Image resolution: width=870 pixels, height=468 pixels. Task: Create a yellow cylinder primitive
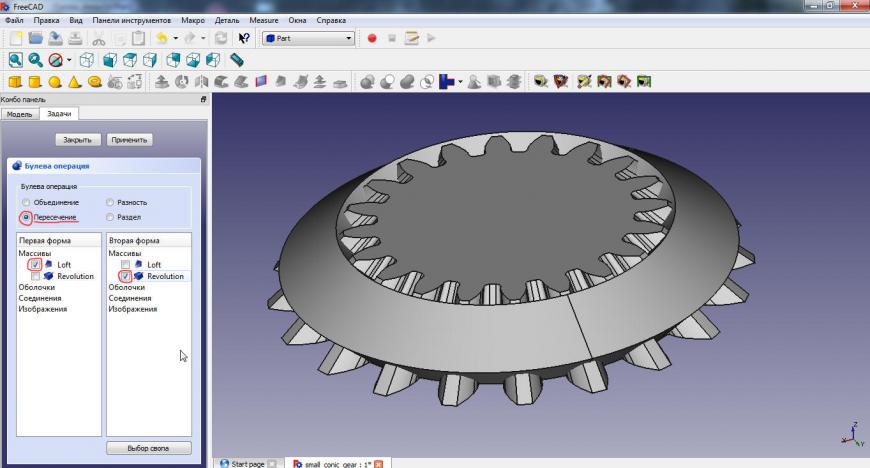tap(35, 82)
